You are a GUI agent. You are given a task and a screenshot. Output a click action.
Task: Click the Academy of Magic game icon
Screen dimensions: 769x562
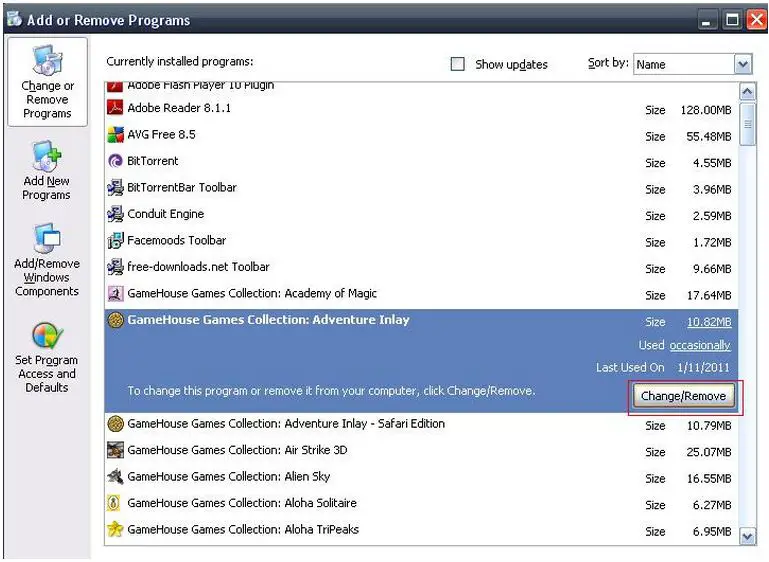tap(115, 293)
